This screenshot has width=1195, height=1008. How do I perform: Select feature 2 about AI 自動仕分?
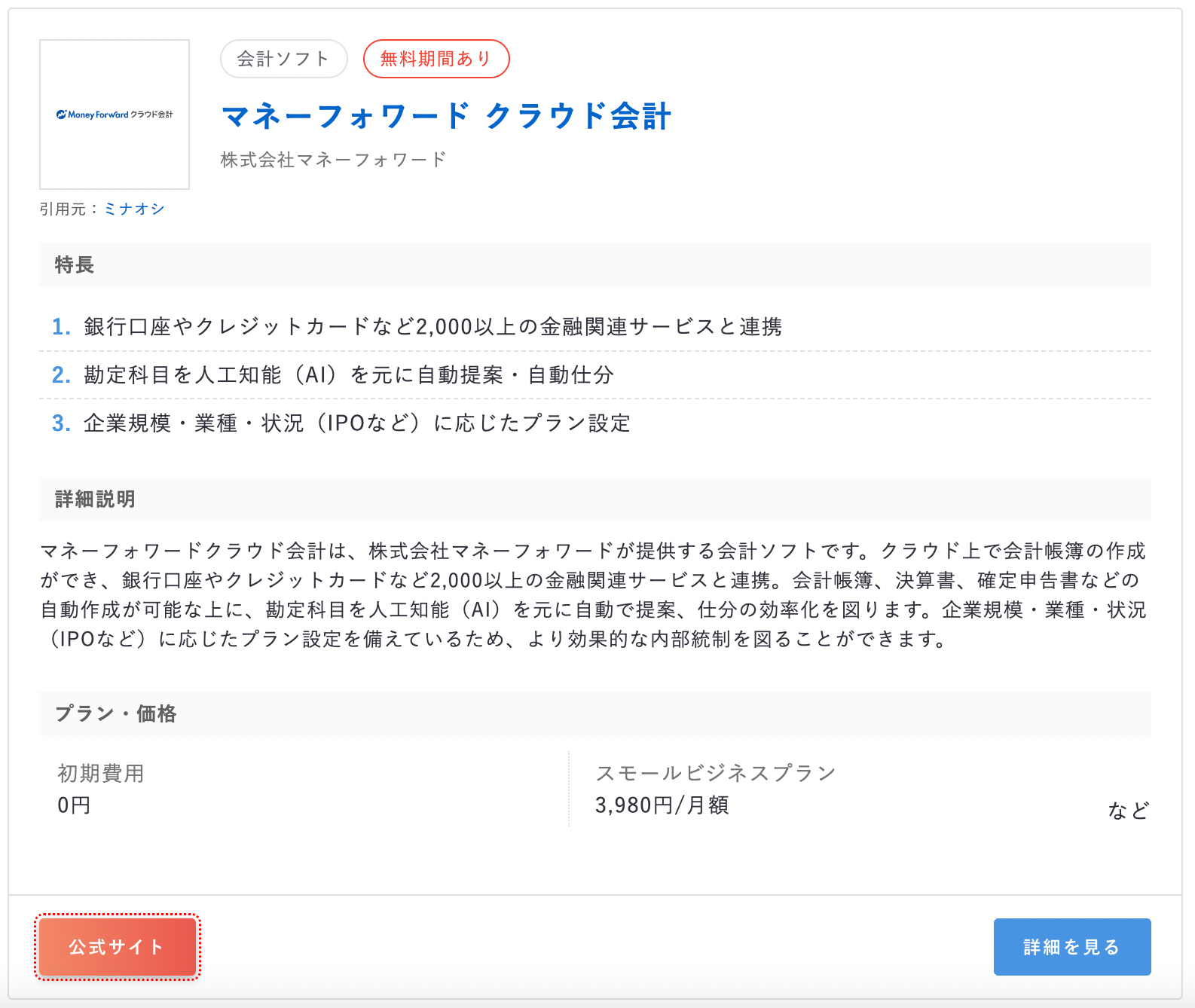coord(348,375)
